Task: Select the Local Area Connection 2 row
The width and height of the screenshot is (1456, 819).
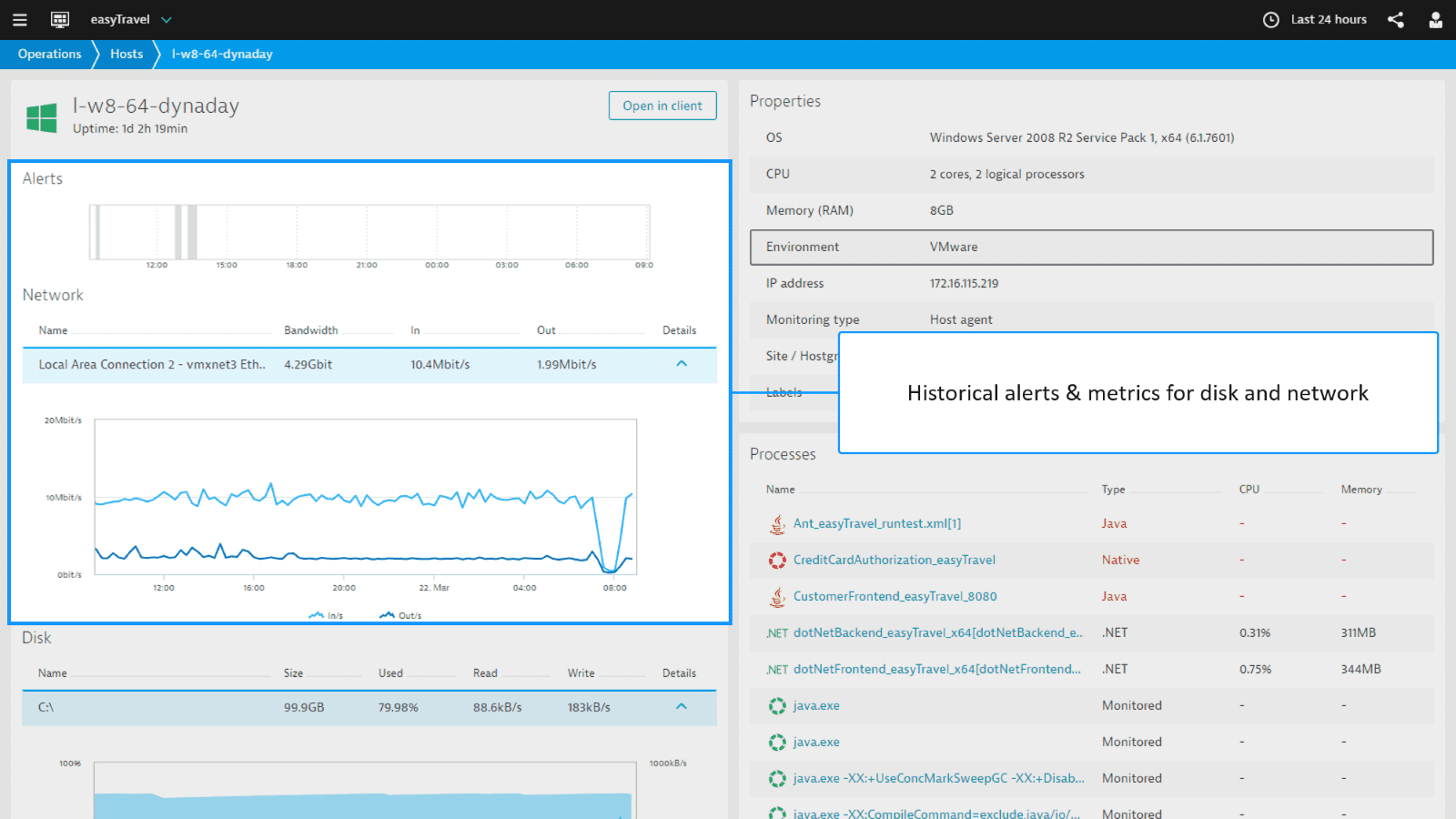Action: coord(369,365)
